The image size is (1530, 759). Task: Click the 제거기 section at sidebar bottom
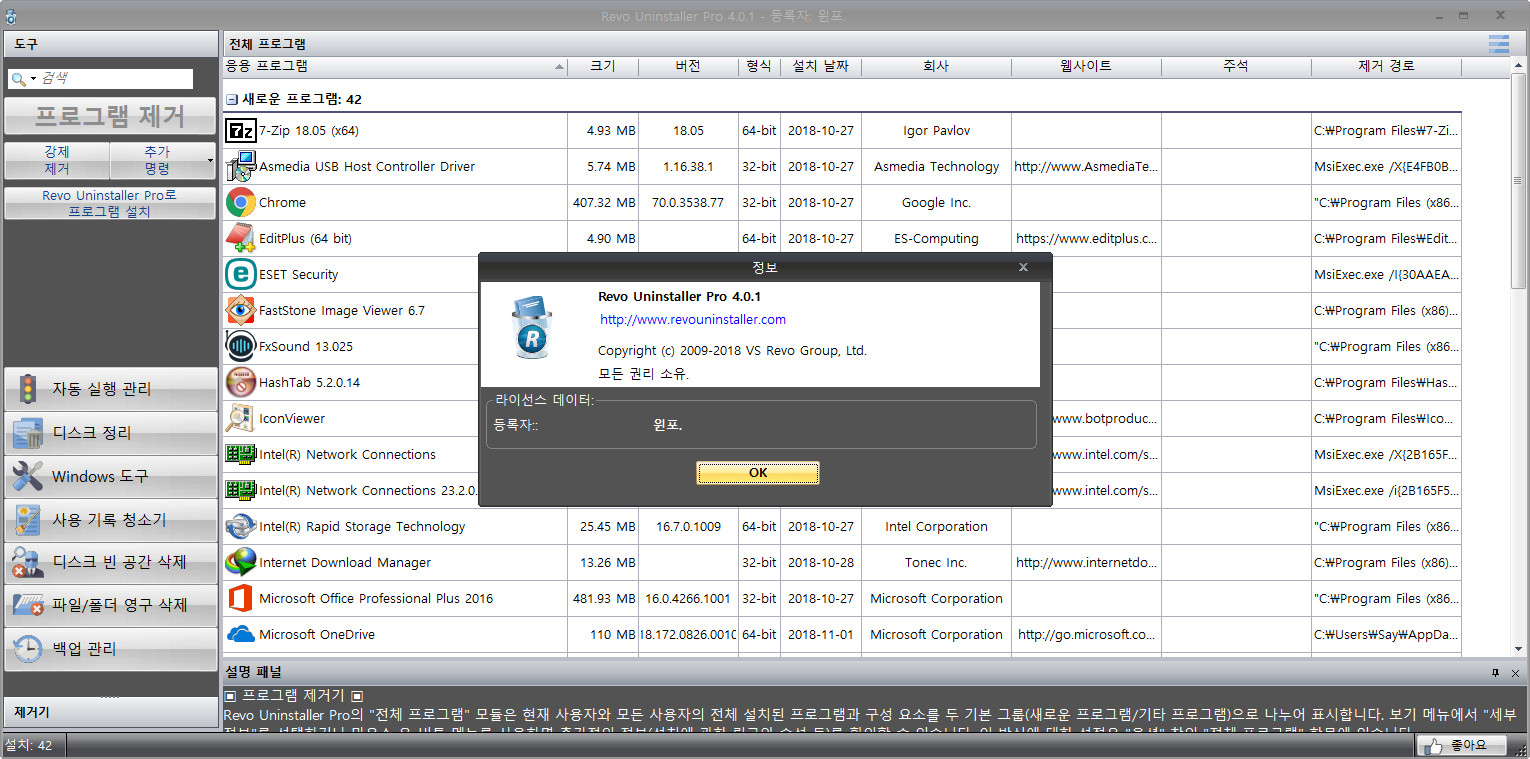pyautogui.click(x=110, y=712)
